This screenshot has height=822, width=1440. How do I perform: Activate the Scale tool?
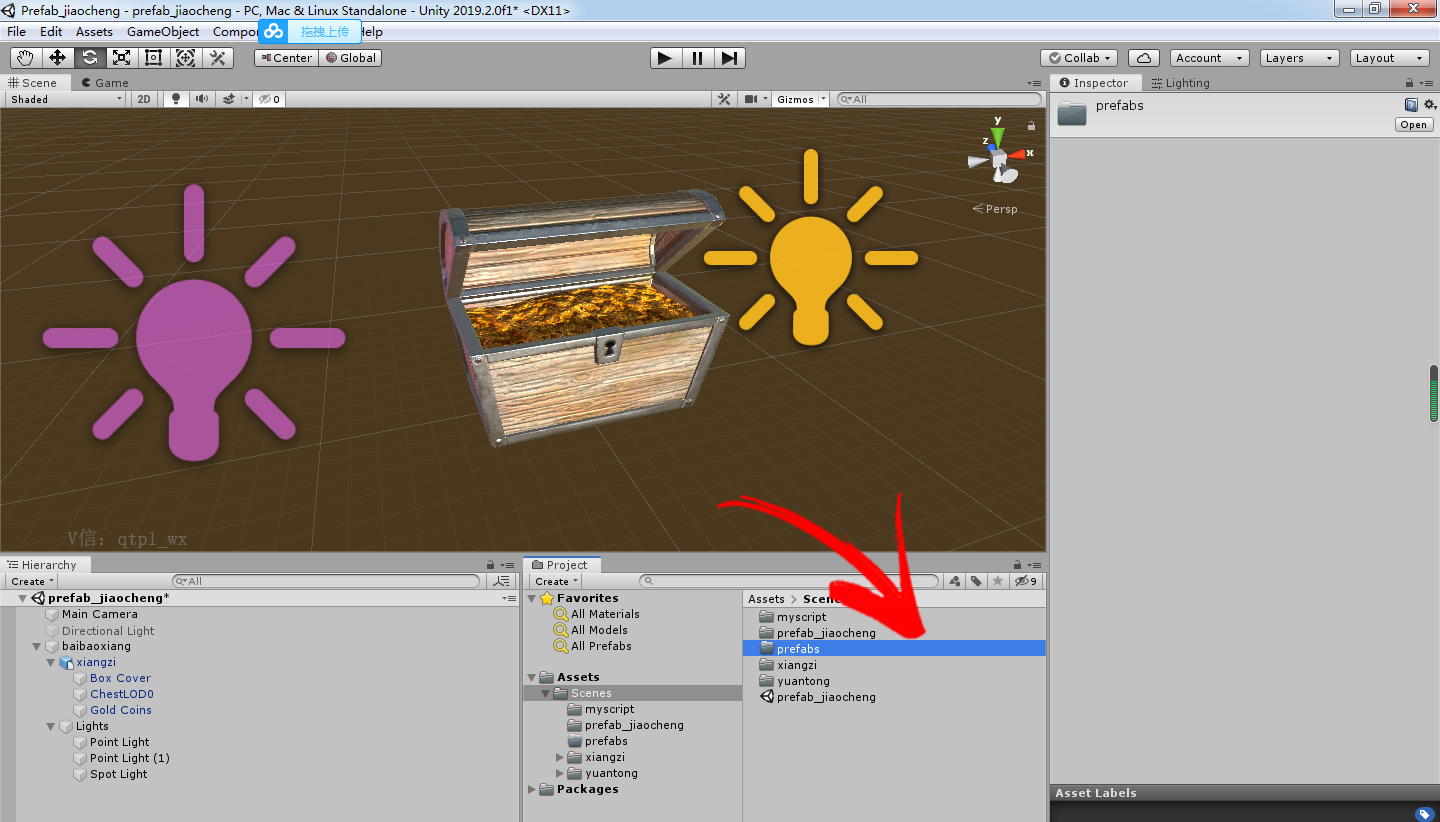[121, 57]
